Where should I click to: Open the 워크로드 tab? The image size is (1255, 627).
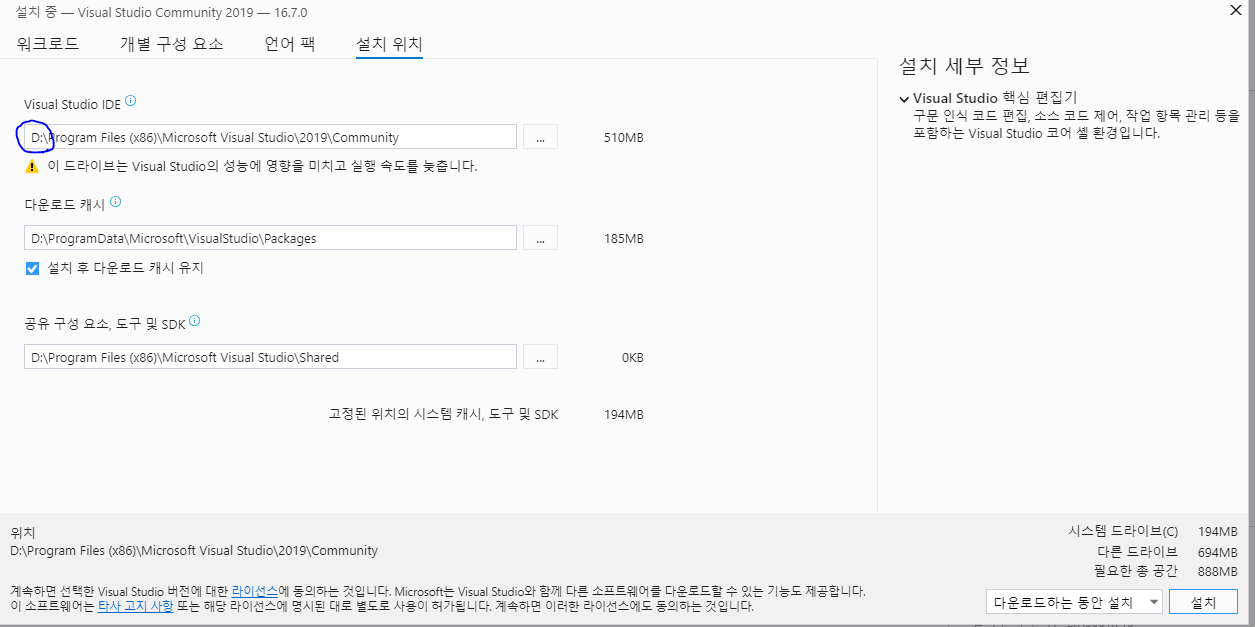click(48, 44)
